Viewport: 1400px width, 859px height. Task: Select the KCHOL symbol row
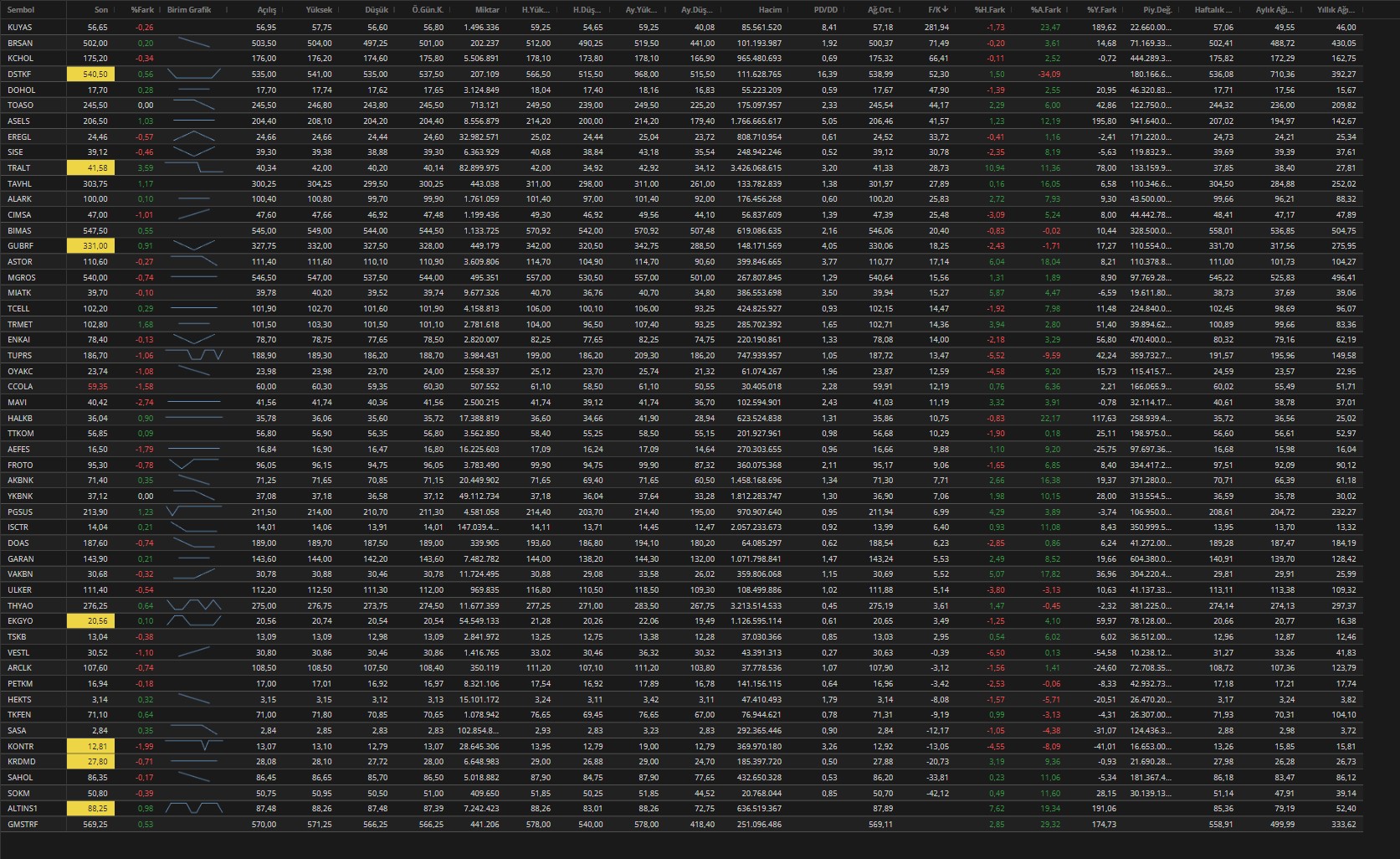pyautogui.click(x=681, y=59)
